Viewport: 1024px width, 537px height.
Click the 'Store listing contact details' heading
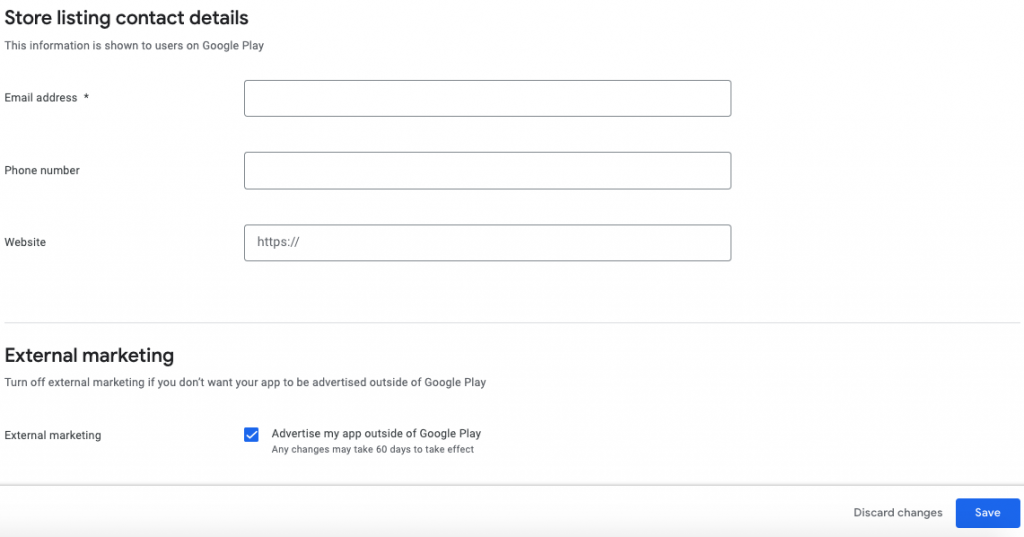[x=126, y=18]
